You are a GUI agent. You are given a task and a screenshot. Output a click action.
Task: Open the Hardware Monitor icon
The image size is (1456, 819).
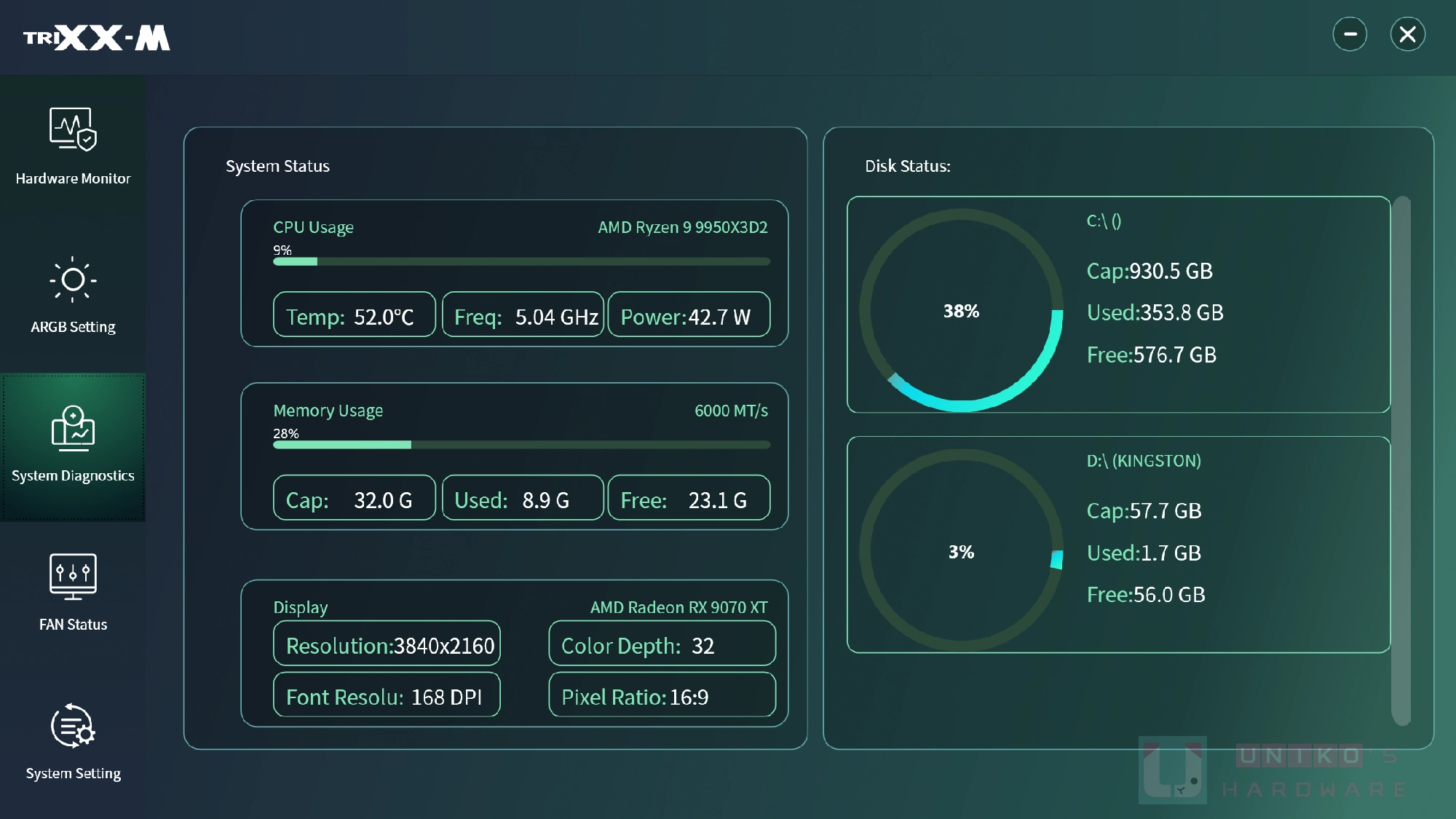tap(73, 129)
